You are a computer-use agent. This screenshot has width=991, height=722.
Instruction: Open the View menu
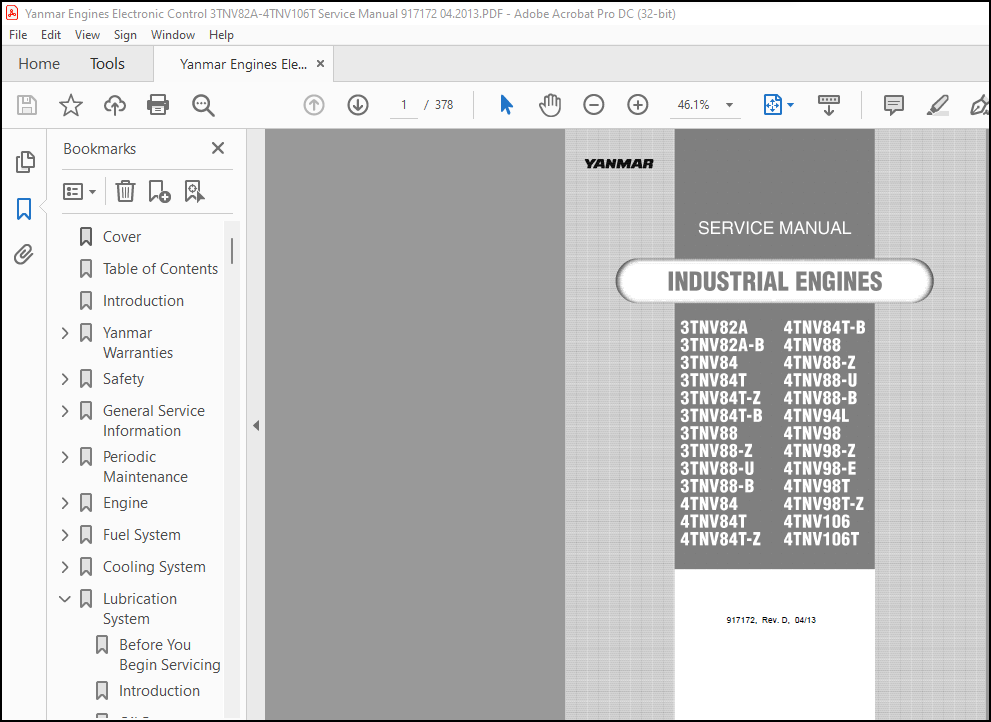tap(87, 35)
